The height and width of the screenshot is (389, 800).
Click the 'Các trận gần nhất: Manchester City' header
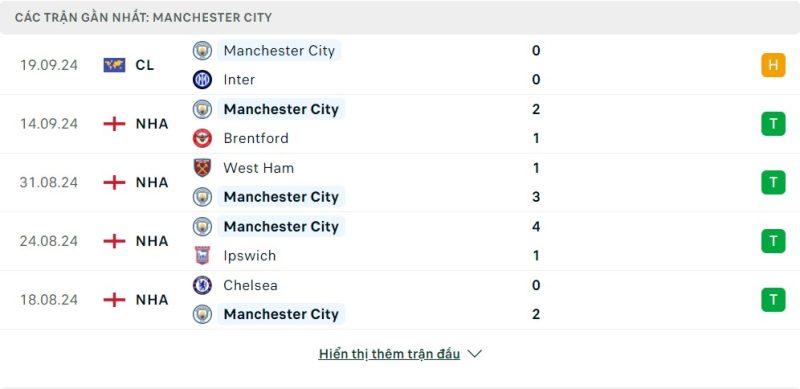click(x=143, y=18)
